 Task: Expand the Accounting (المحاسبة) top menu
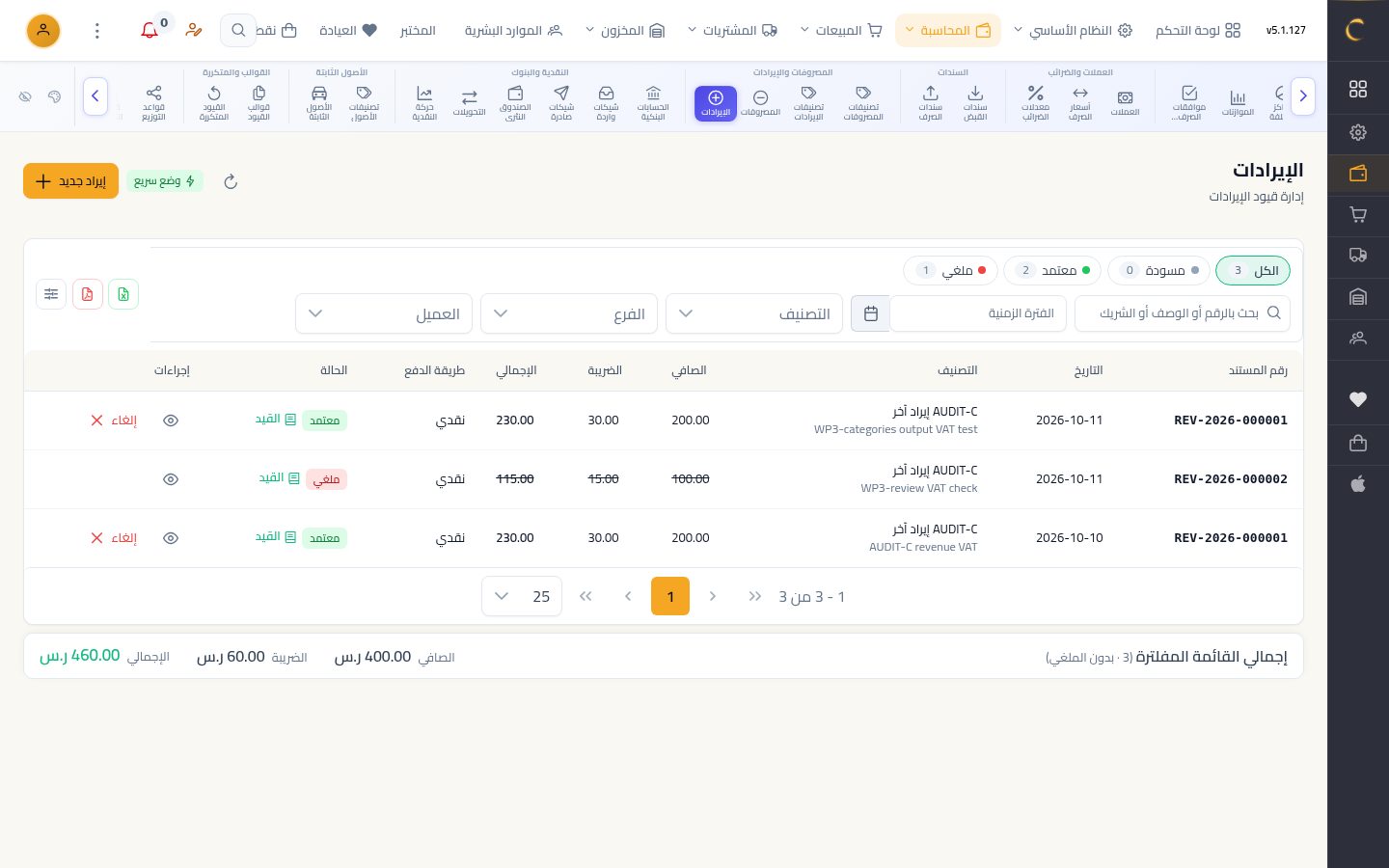click(x=948, y=31)
